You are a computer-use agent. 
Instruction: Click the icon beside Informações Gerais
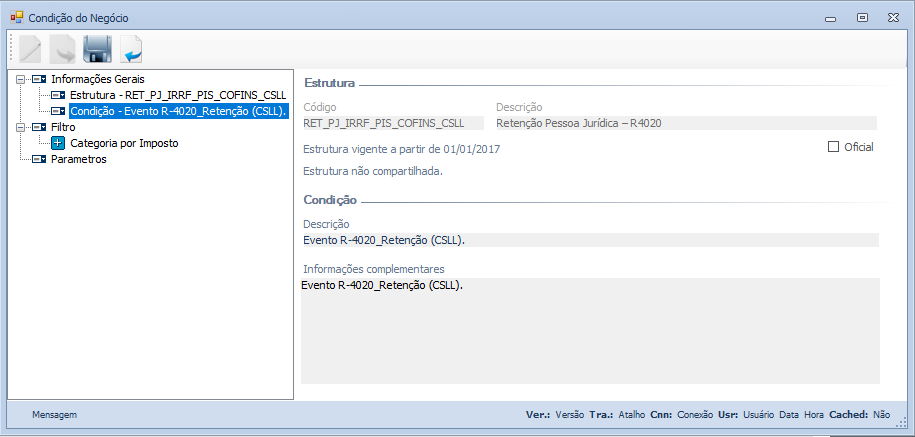39,79
